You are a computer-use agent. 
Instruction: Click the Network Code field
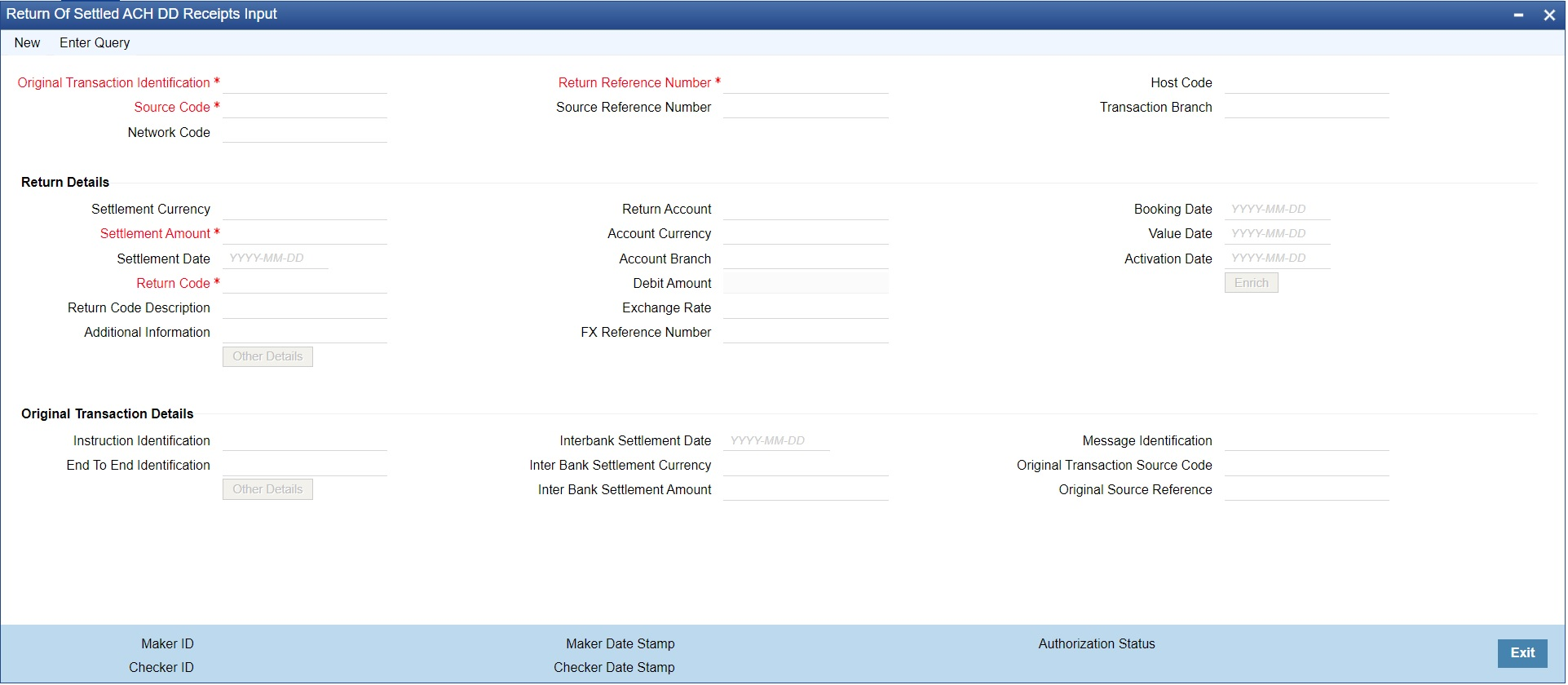(x=305, y=133)
